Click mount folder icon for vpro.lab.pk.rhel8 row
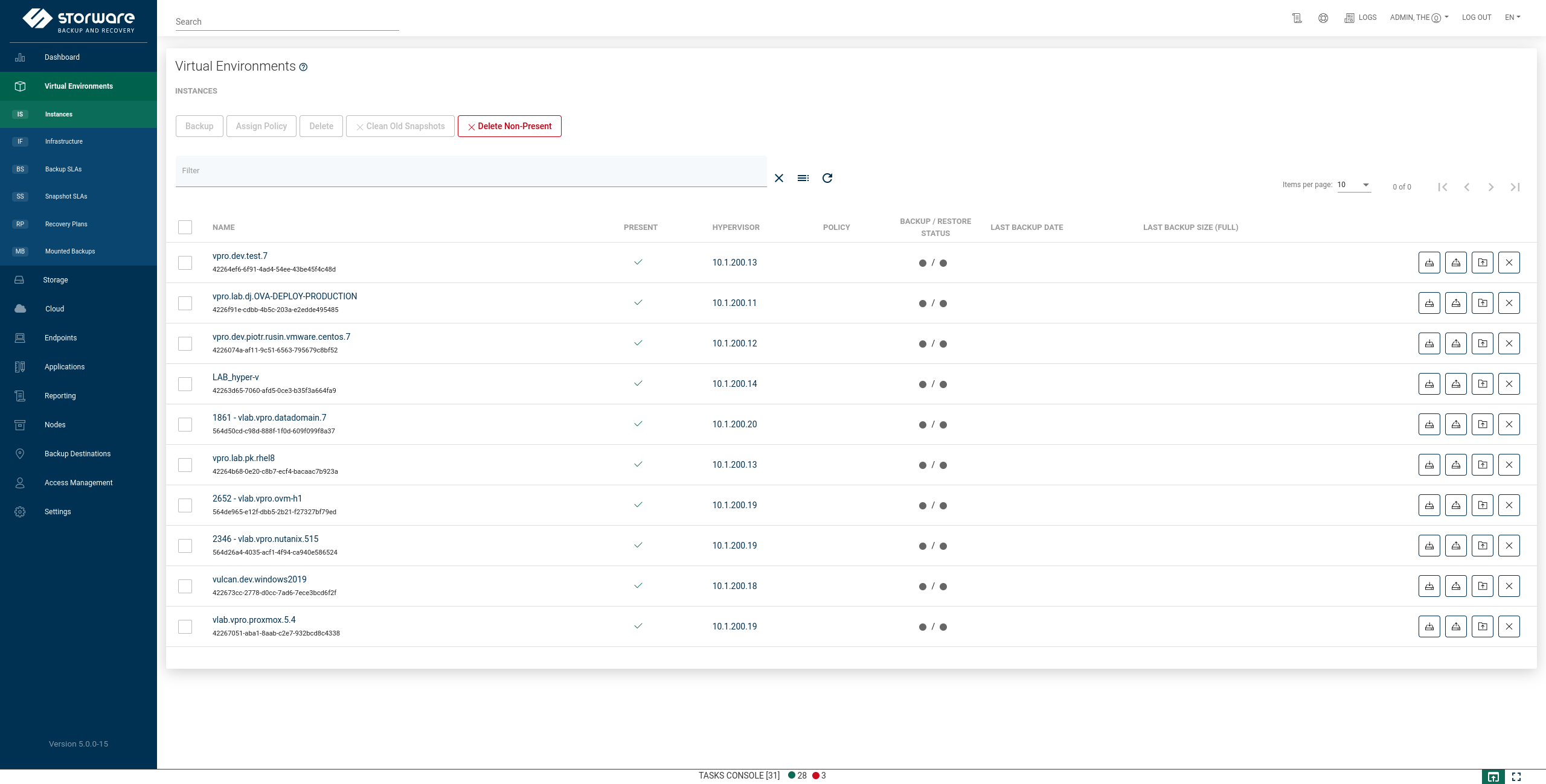The image size is (1546, 784). pos(1482,465)
